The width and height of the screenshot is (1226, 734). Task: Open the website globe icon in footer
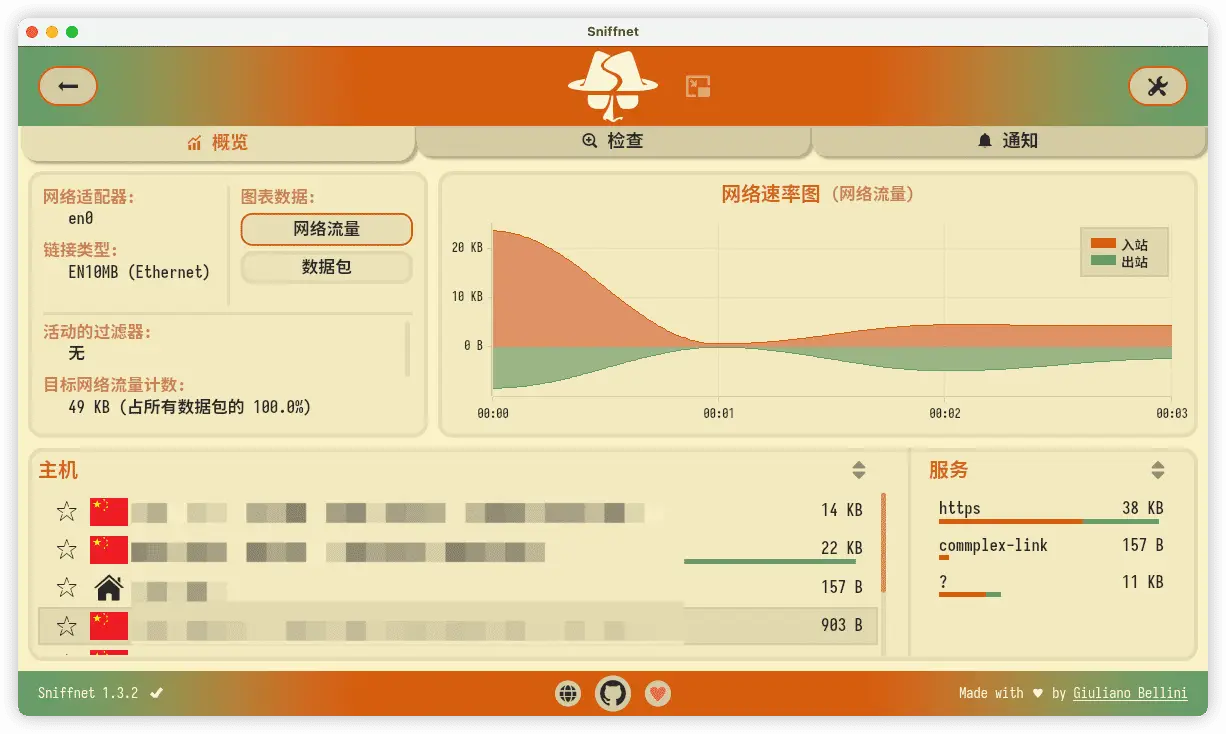(568, 693)
